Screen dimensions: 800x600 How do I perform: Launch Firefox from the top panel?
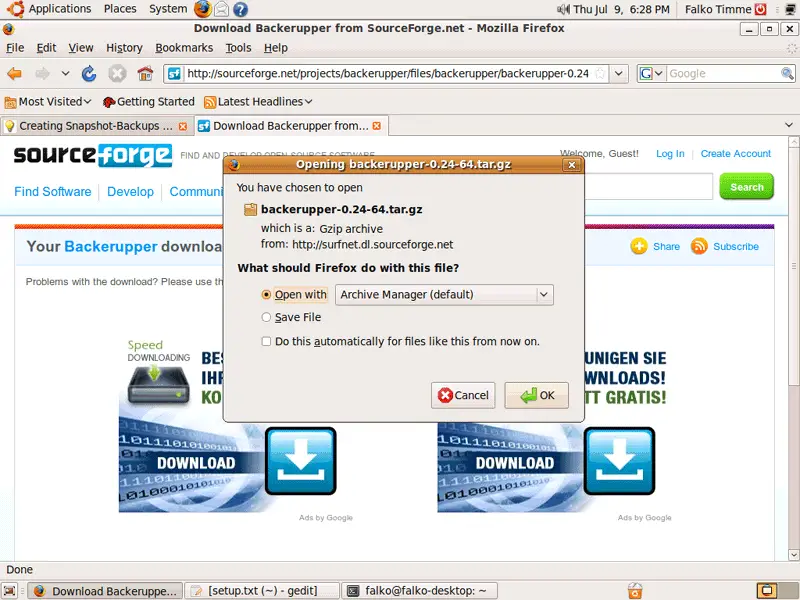(203, 9)
